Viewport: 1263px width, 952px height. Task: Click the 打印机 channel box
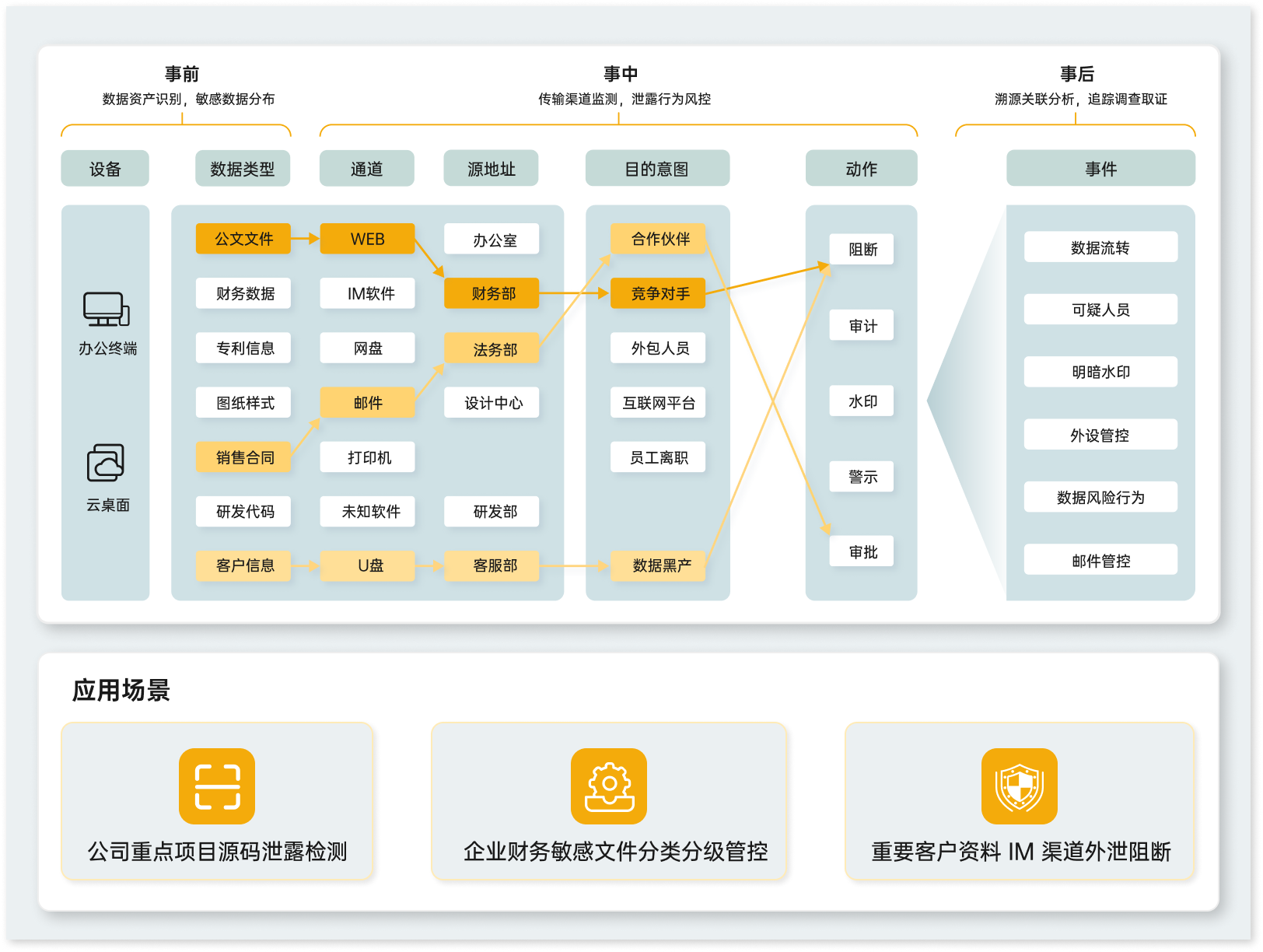point(368,457)
